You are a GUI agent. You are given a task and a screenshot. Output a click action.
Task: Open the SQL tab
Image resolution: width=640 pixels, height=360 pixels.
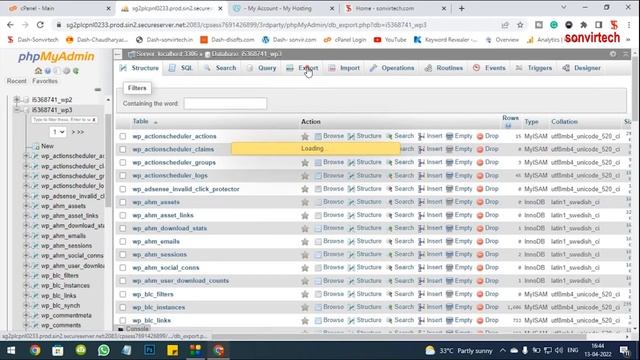pyautogui.click(x=180, y=68)
